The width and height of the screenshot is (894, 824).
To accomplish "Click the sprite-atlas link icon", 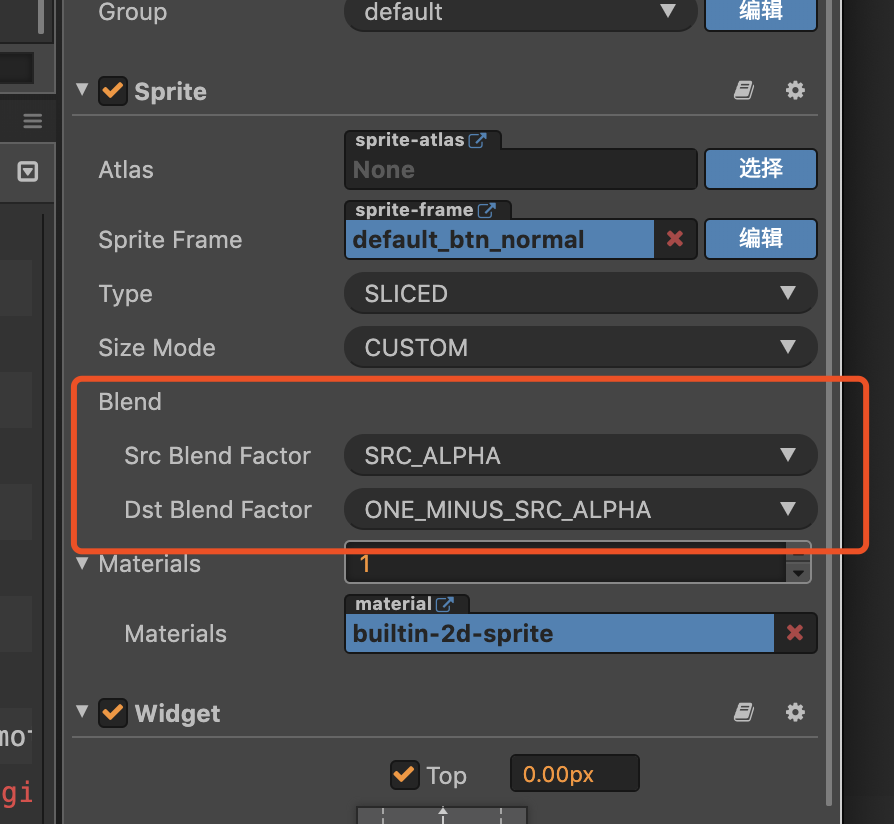I will tap(477, 140).
